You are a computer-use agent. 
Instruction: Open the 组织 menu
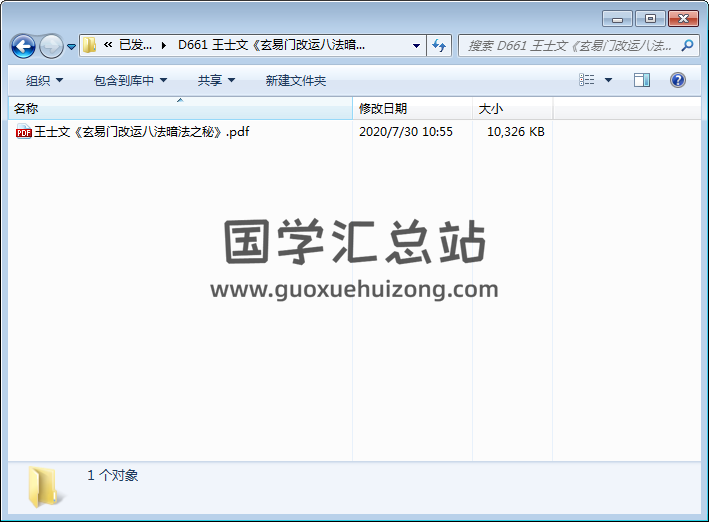44,81
